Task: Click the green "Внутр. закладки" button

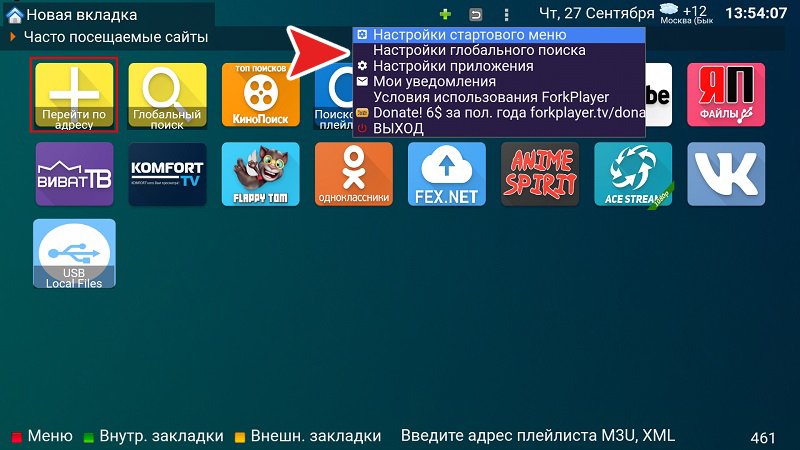Action: coord(154,436)
